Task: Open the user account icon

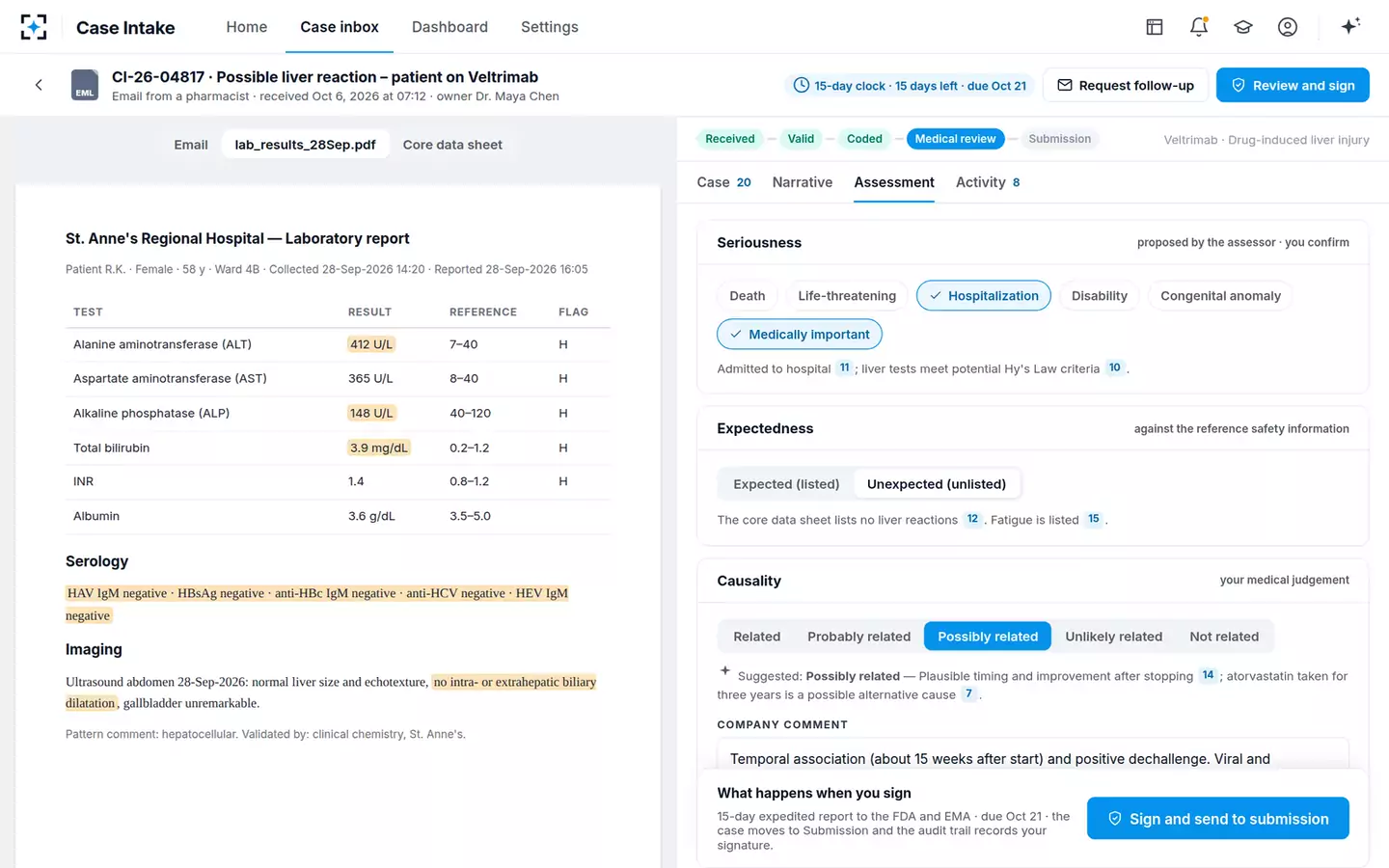Action: click(x=1288, y=27)
